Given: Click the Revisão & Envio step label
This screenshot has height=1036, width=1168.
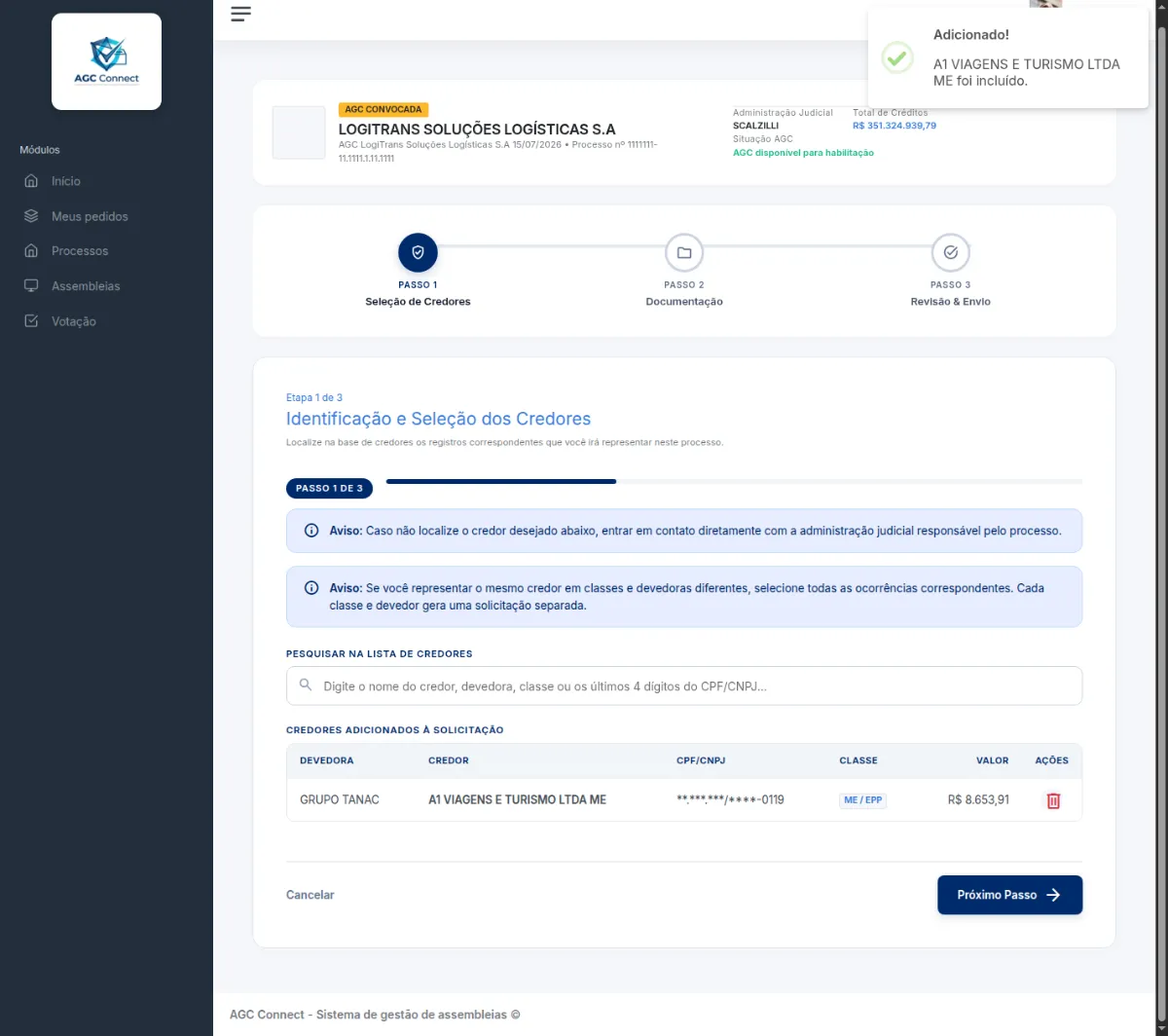Looking at the screenshot, I should point(951,302).
